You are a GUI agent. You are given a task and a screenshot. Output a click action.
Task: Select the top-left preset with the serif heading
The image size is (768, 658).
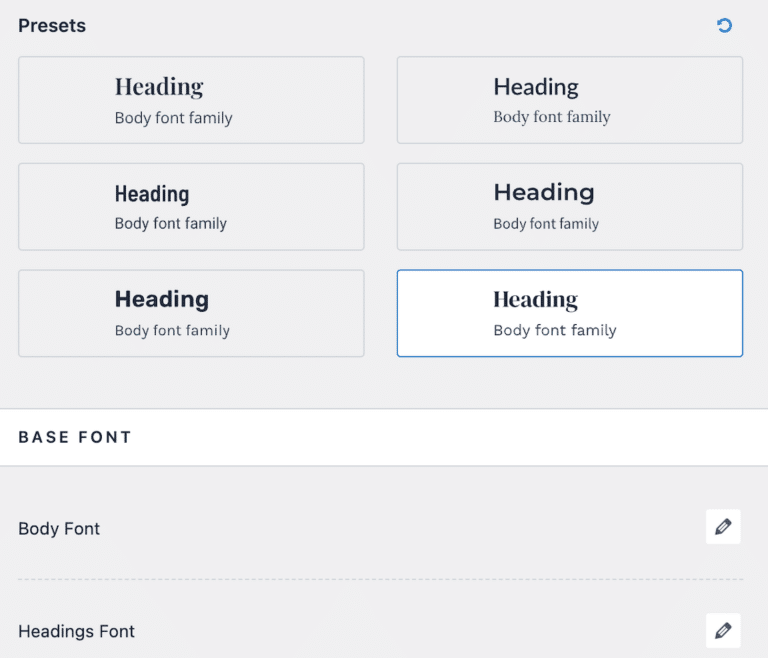[191, 100]
